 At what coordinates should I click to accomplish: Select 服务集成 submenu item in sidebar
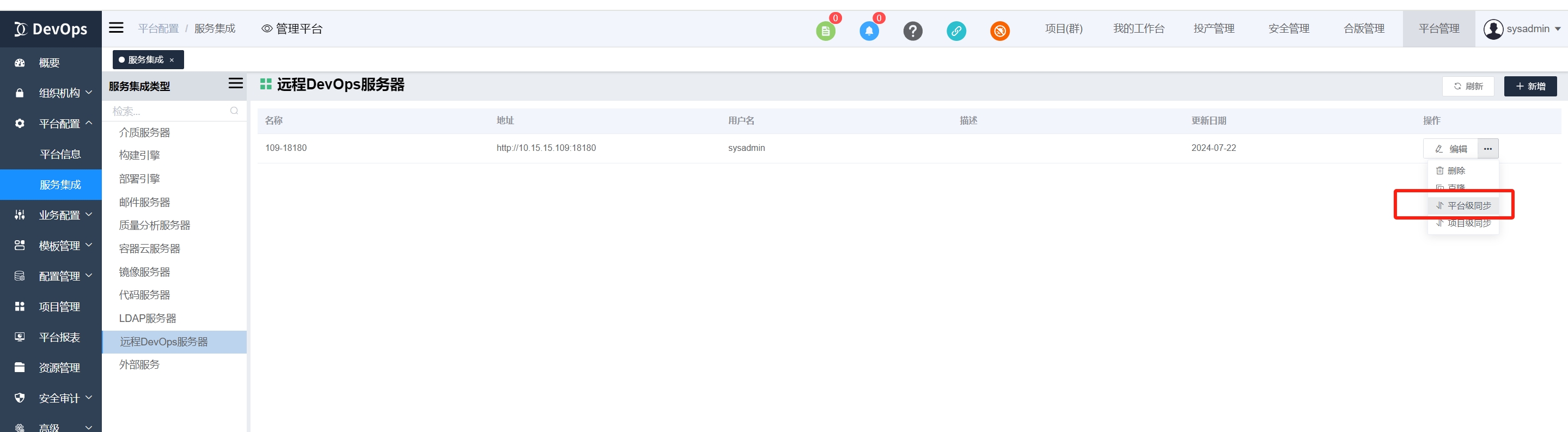(51, 184)
